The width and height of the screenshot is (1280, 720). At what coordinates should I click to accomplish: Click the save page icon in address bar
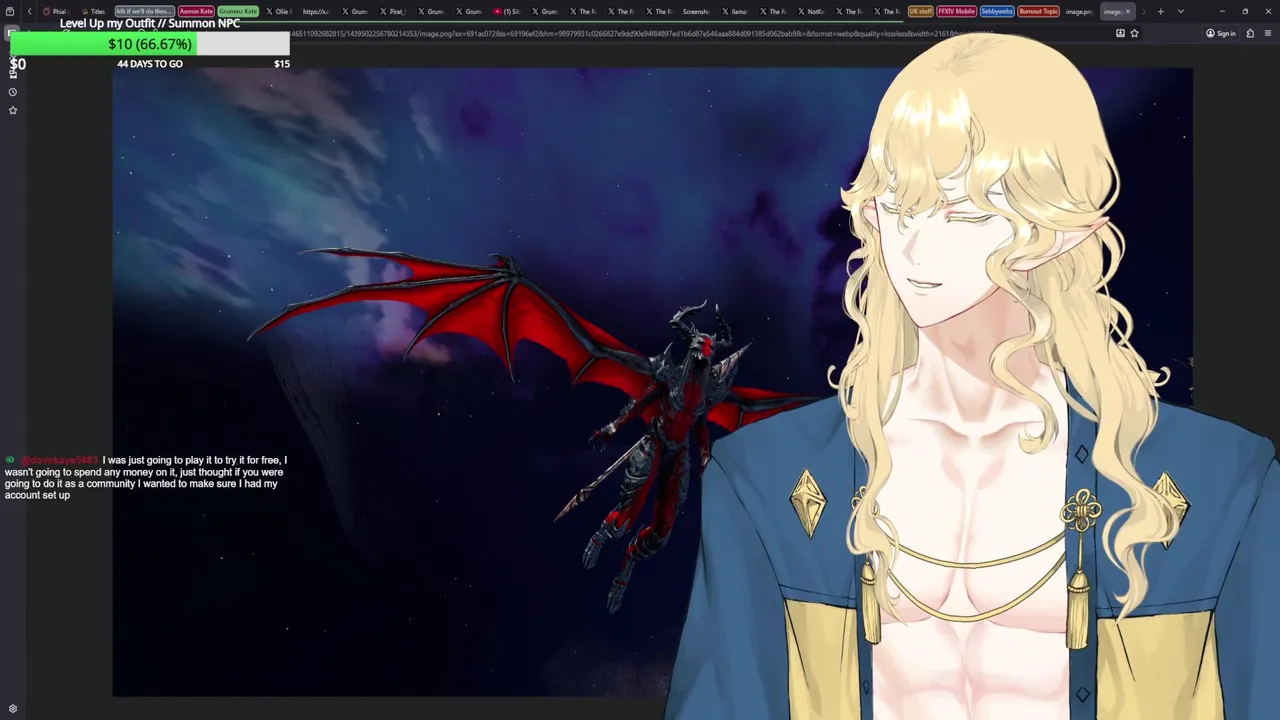(1120, 33)
